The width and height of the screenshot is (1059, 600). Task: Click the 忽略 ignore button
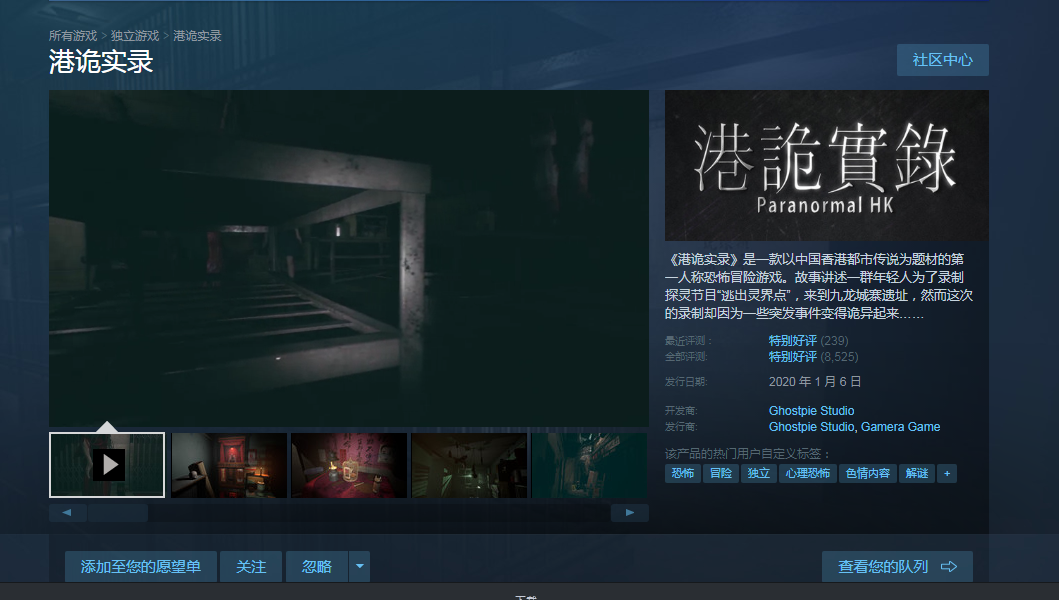coord(317,566)
